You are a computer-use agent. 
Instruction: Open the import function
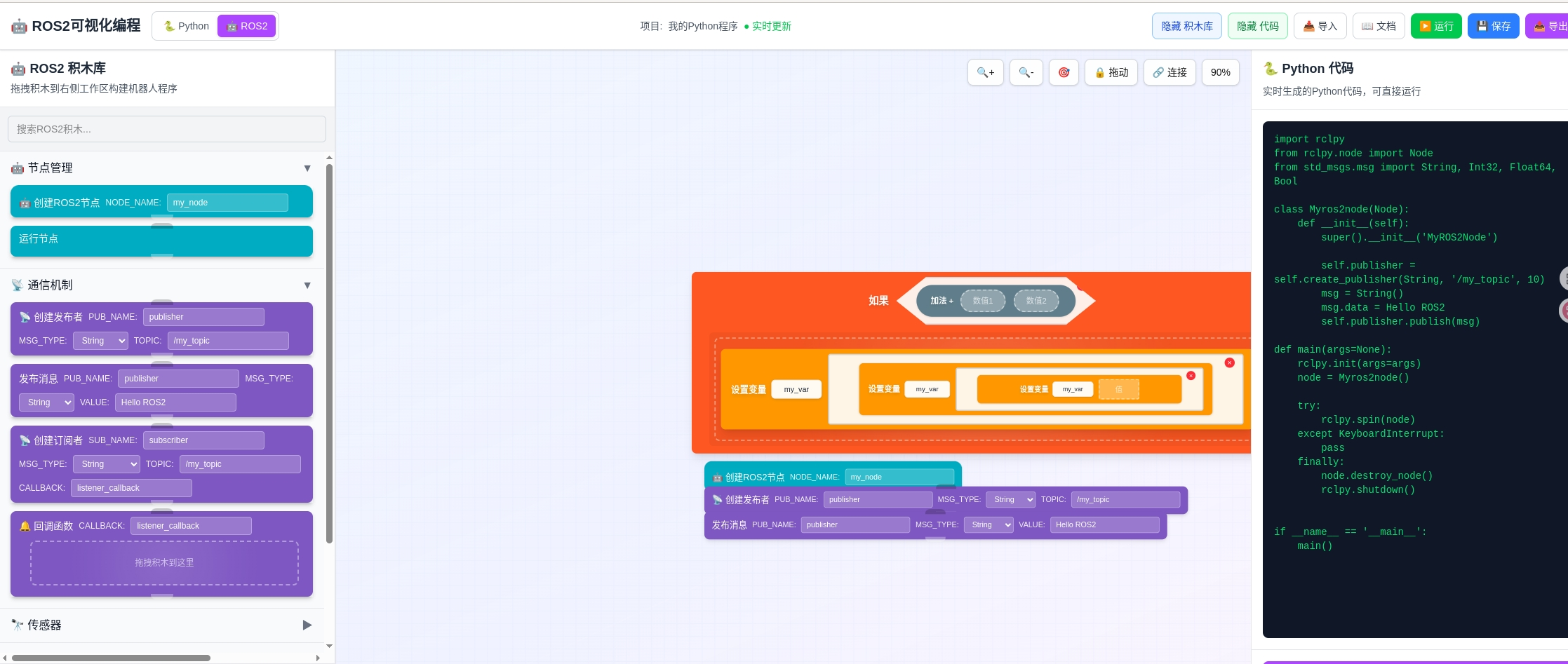pyautogui.click(x=1320, y=26)
